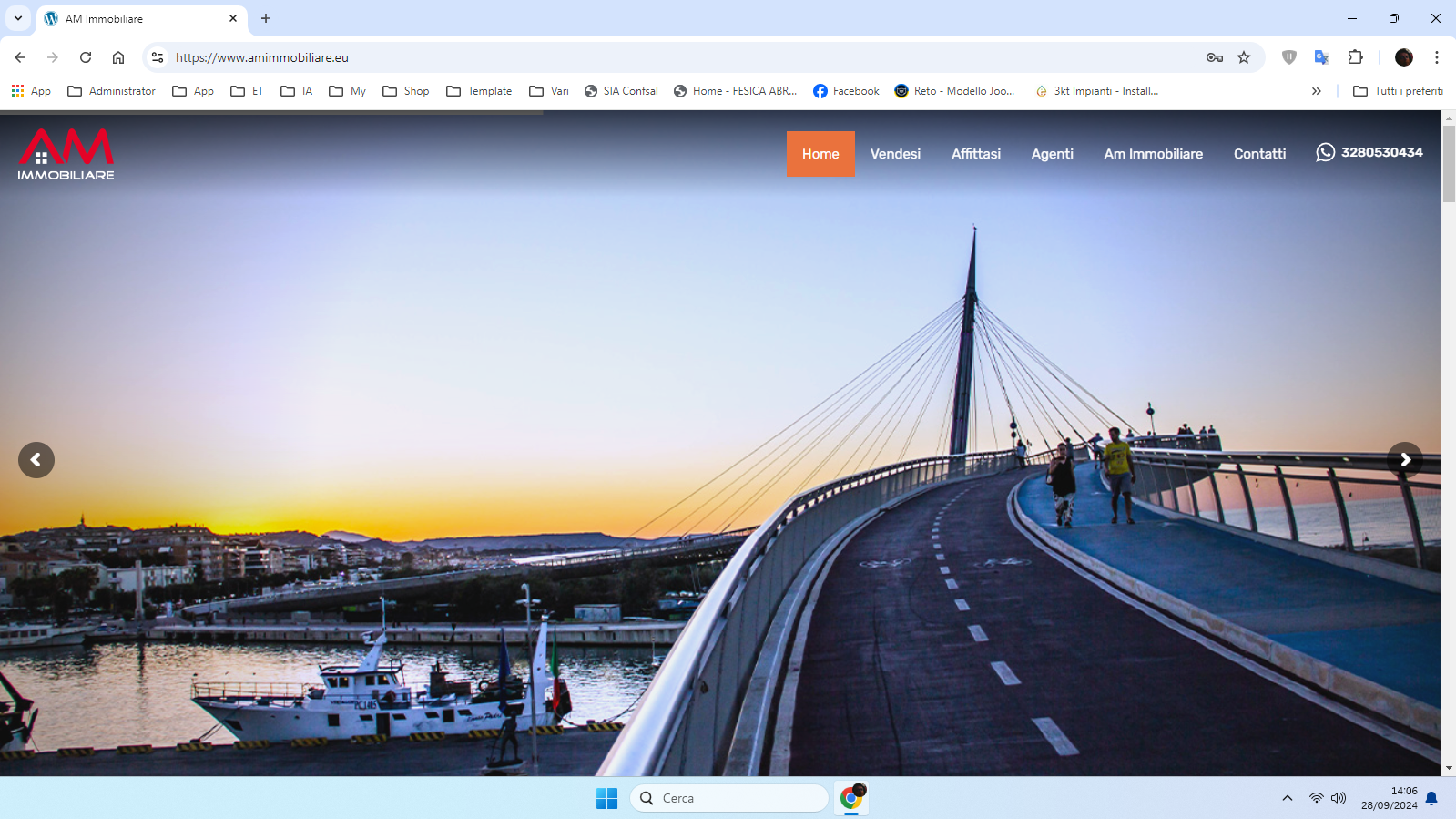The image size is (1456, 819).
Task: Go to the browser home page
Action: click(x=118, y=57)
